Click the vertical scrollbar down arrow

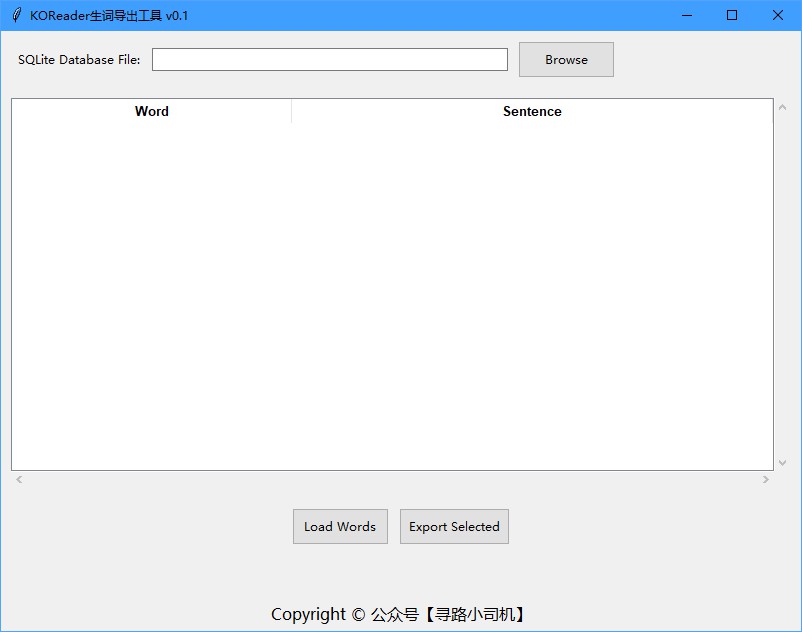tap(782, 462)
